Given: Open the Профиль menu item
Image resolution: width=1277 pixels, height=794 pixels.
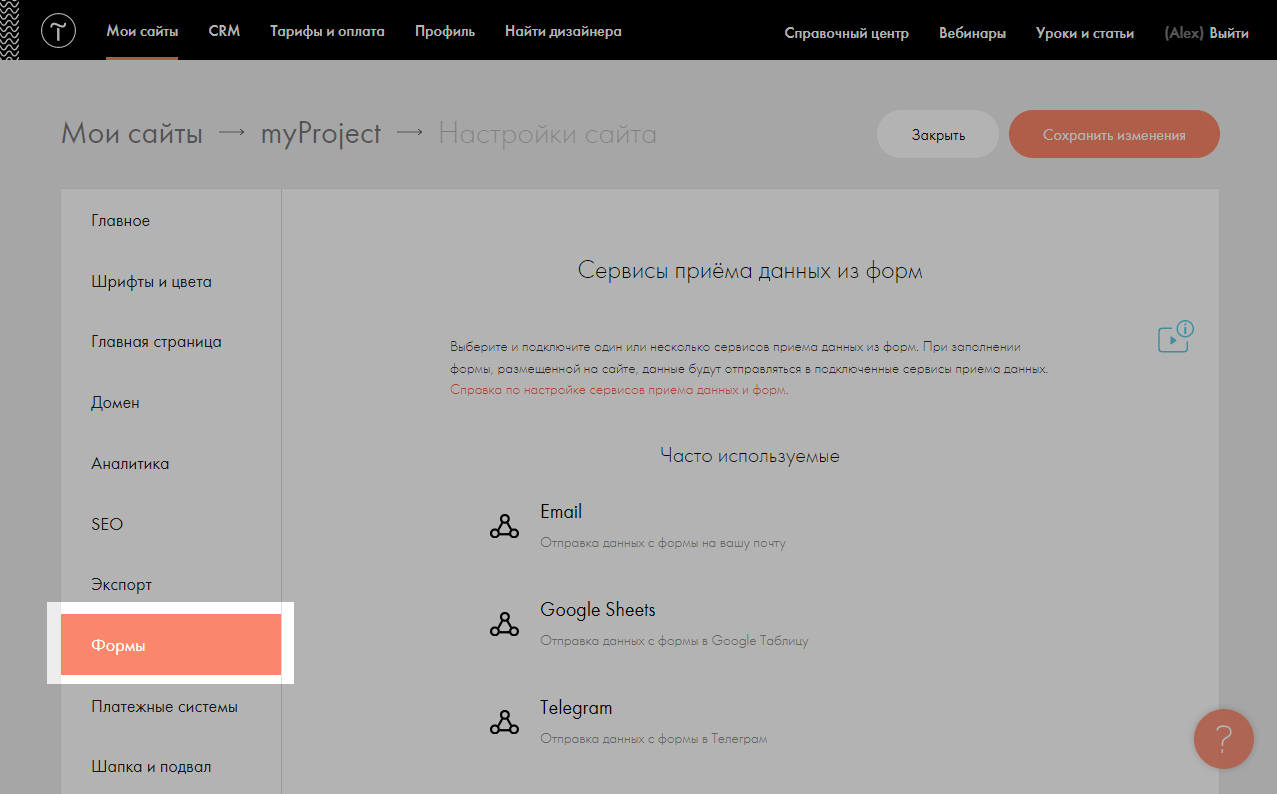Looking at the screenshot, I should (x=445, y=32).
